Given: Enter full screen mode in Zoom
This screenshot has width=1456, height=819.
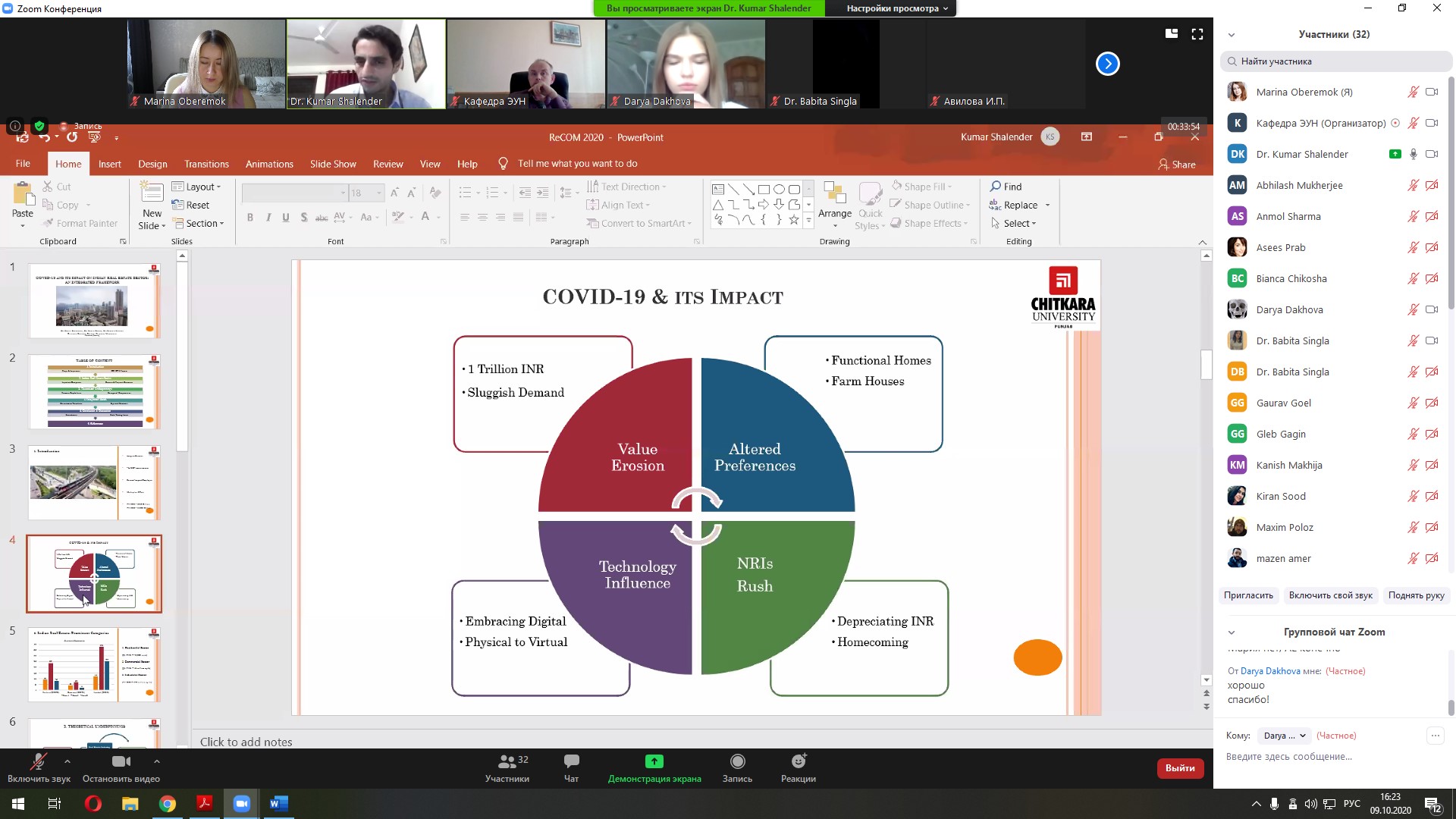Looking at the screenshot, I should [x=1197, y=34].
